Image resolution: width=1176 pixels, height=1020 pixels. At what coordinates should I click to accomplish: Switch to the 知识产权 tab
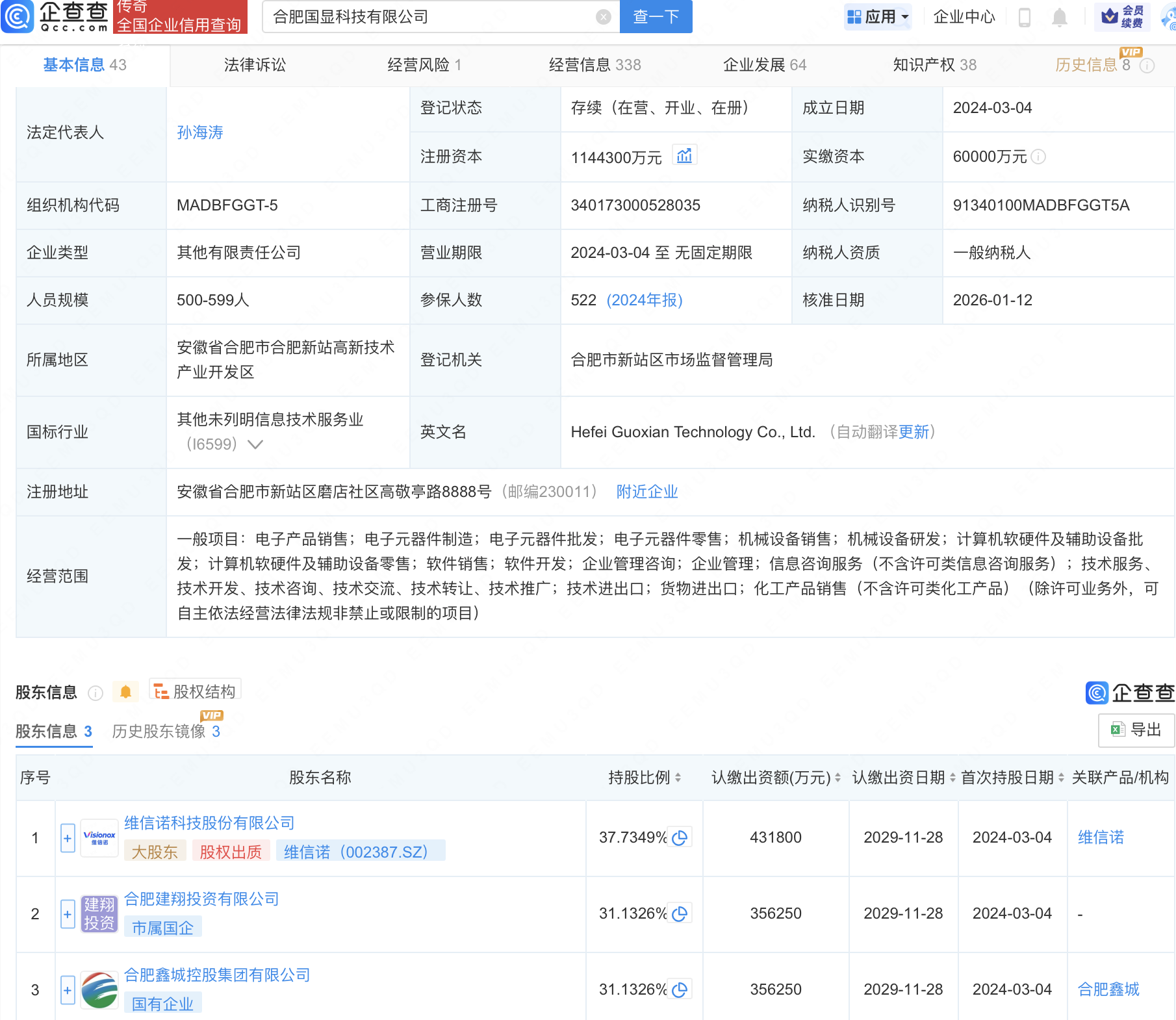[x=934, y=65]
